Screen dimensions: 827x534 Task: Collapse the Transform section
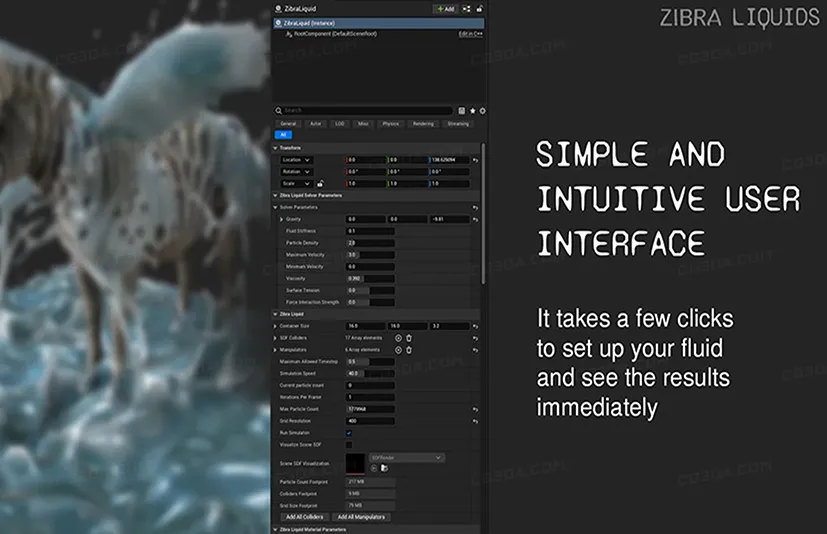275,148
